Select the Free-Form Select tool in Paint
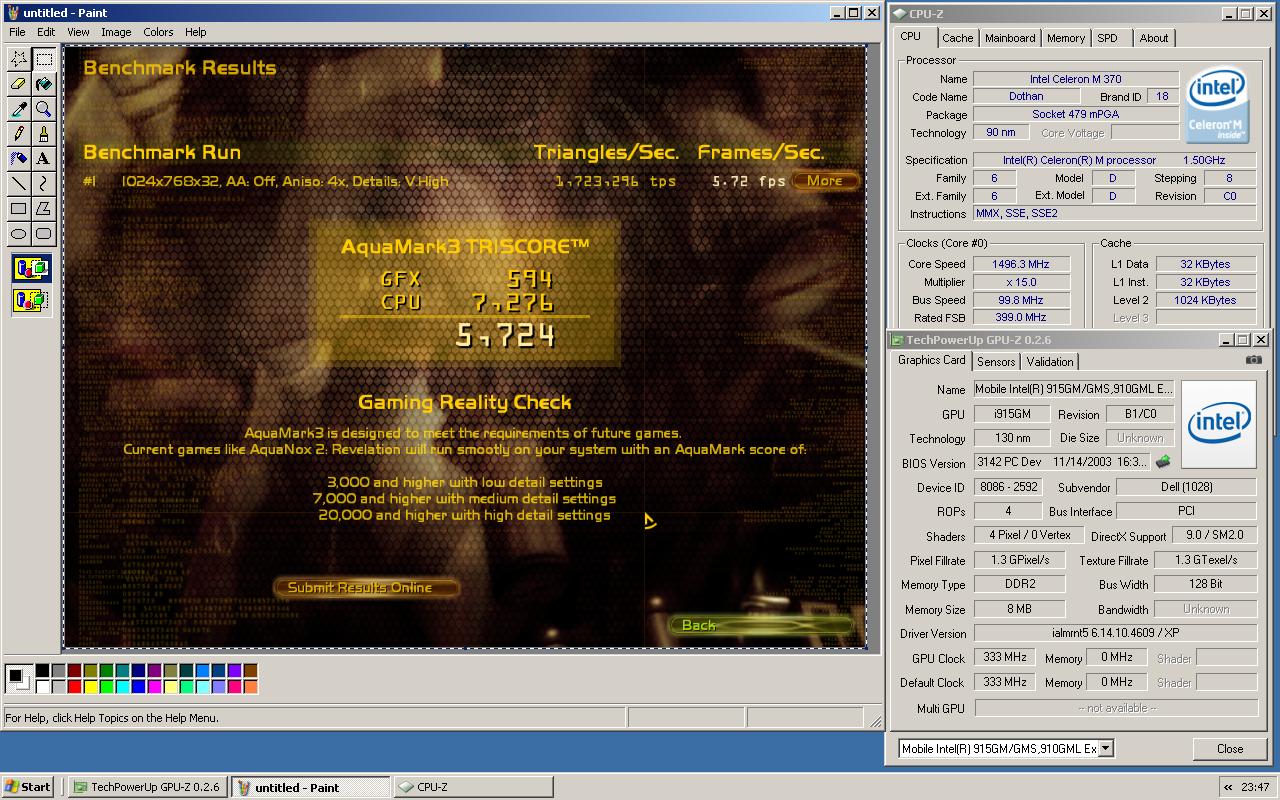Image resolution: width=1280 pixels, height=800 pixels. (x=18, y=59)
